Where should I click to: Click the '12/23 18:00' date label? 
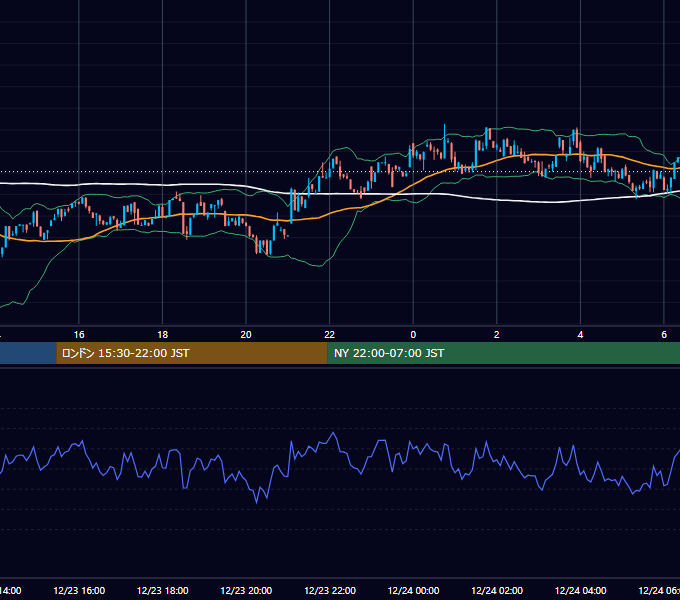163,590
